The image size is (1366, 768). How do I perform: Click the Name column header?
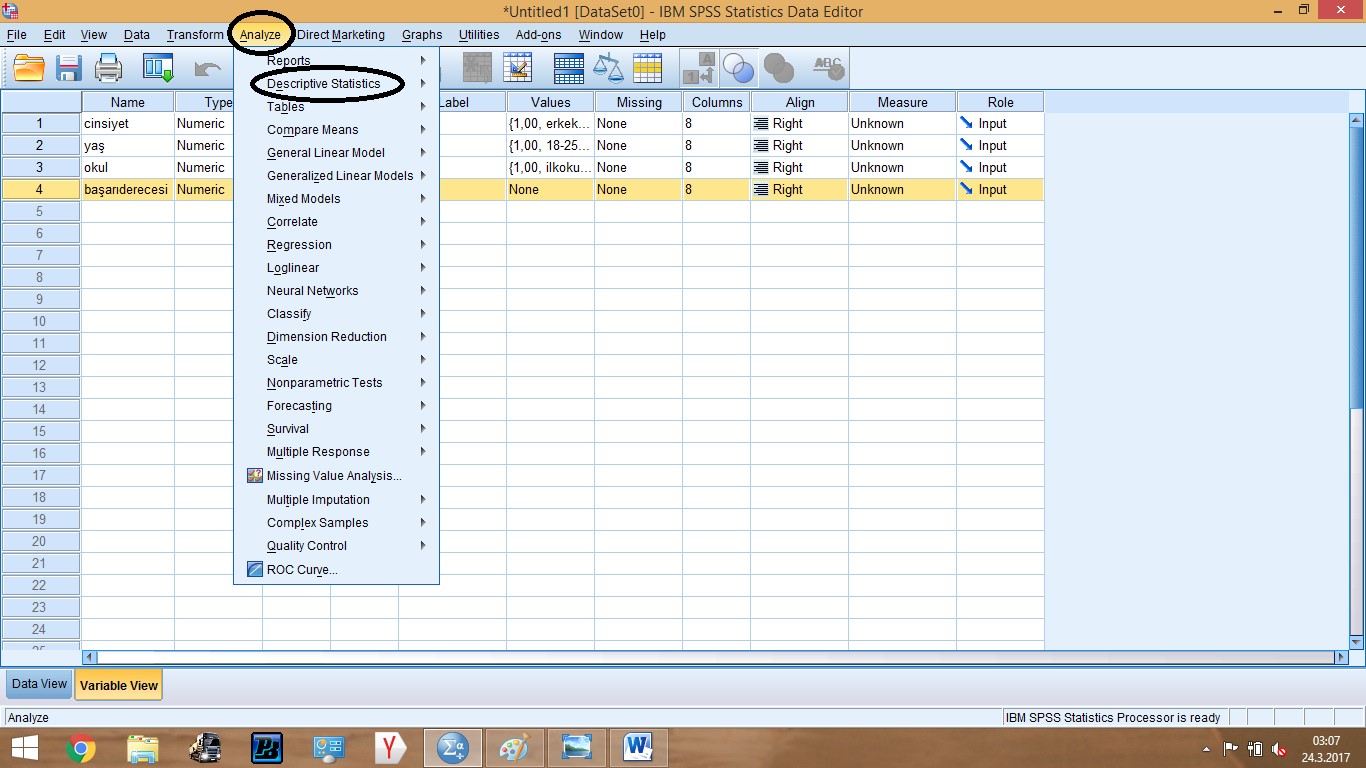(128, 102)
